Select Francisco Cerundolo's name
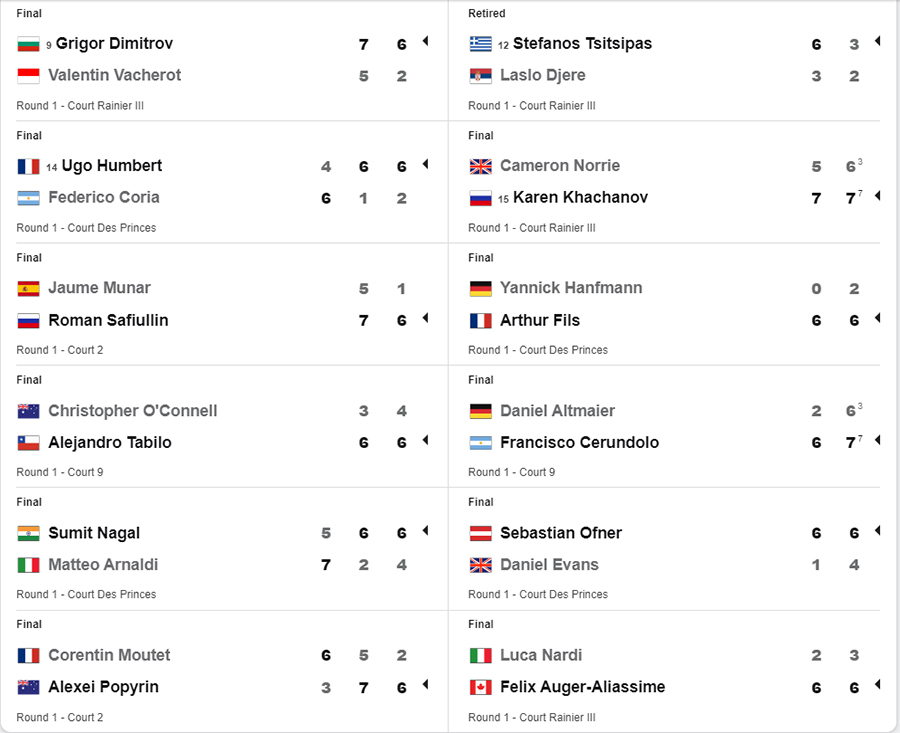Image resolution: width=900 pixels, height=733 pixels. click(579, 443)
